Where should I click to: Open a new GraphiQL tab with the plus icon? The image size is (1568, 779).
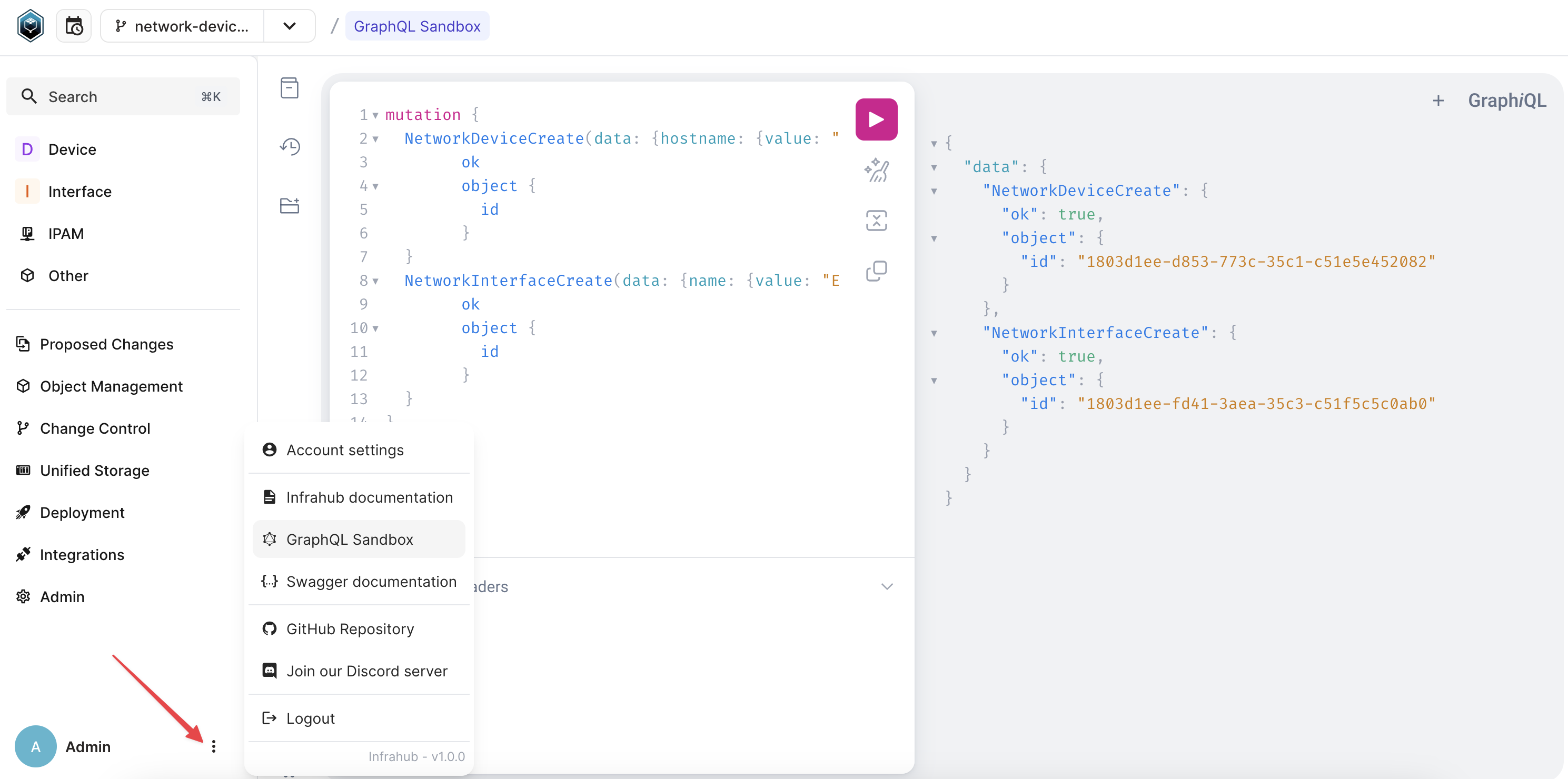[1438, 100]
